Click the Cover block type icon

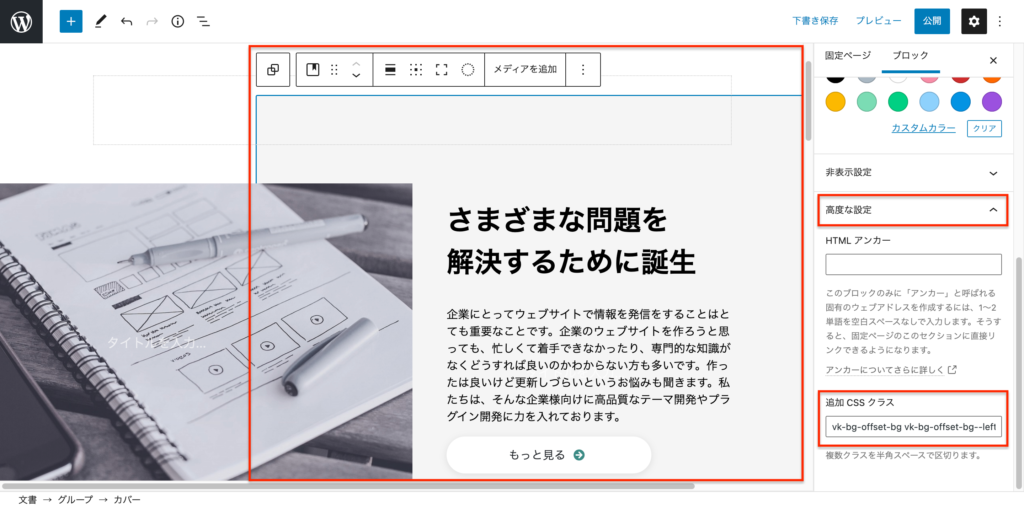tap(312, 70)
